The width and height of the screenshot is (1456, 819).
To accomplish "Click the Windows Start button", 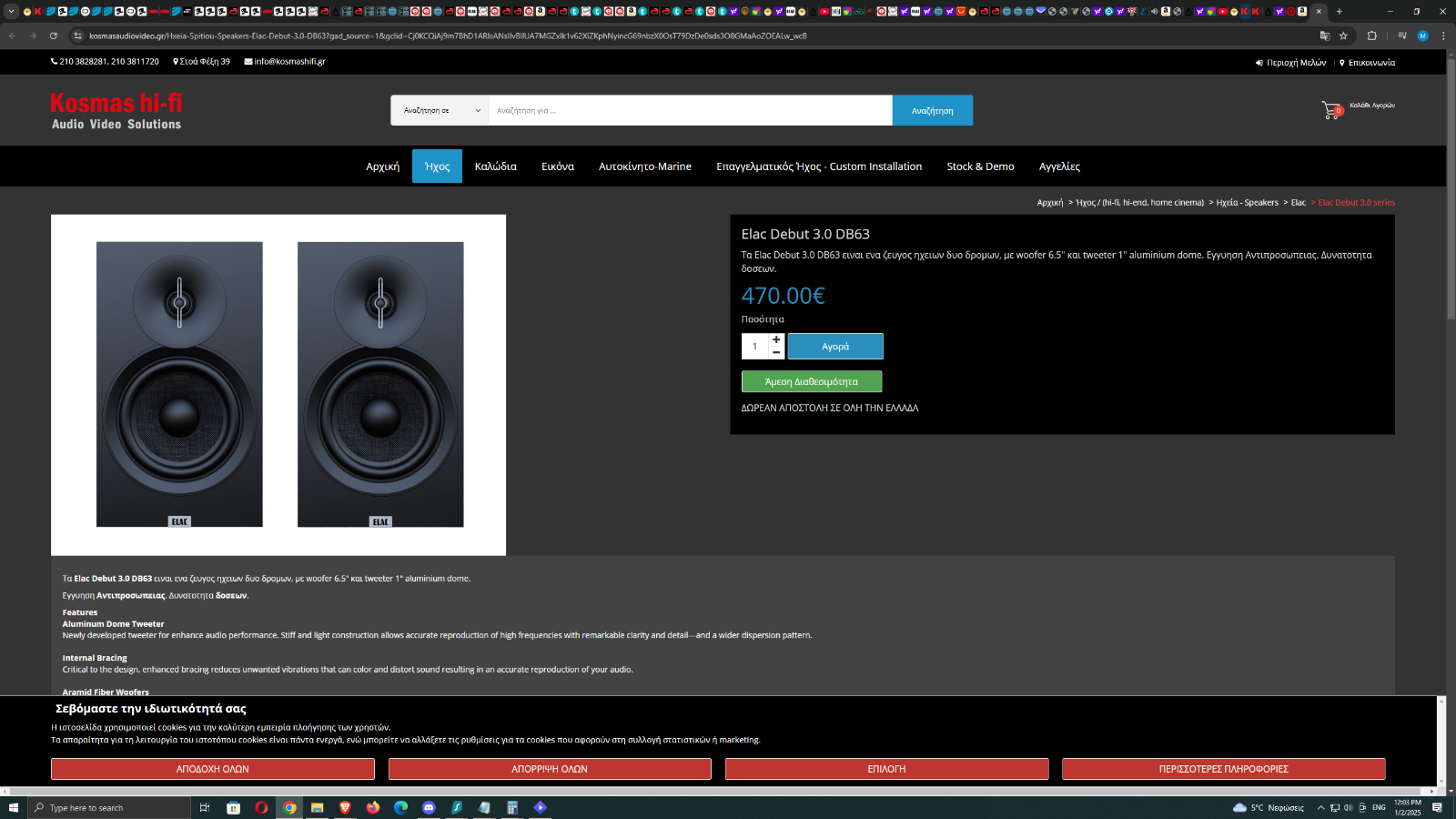I will (x=13, y=807).
